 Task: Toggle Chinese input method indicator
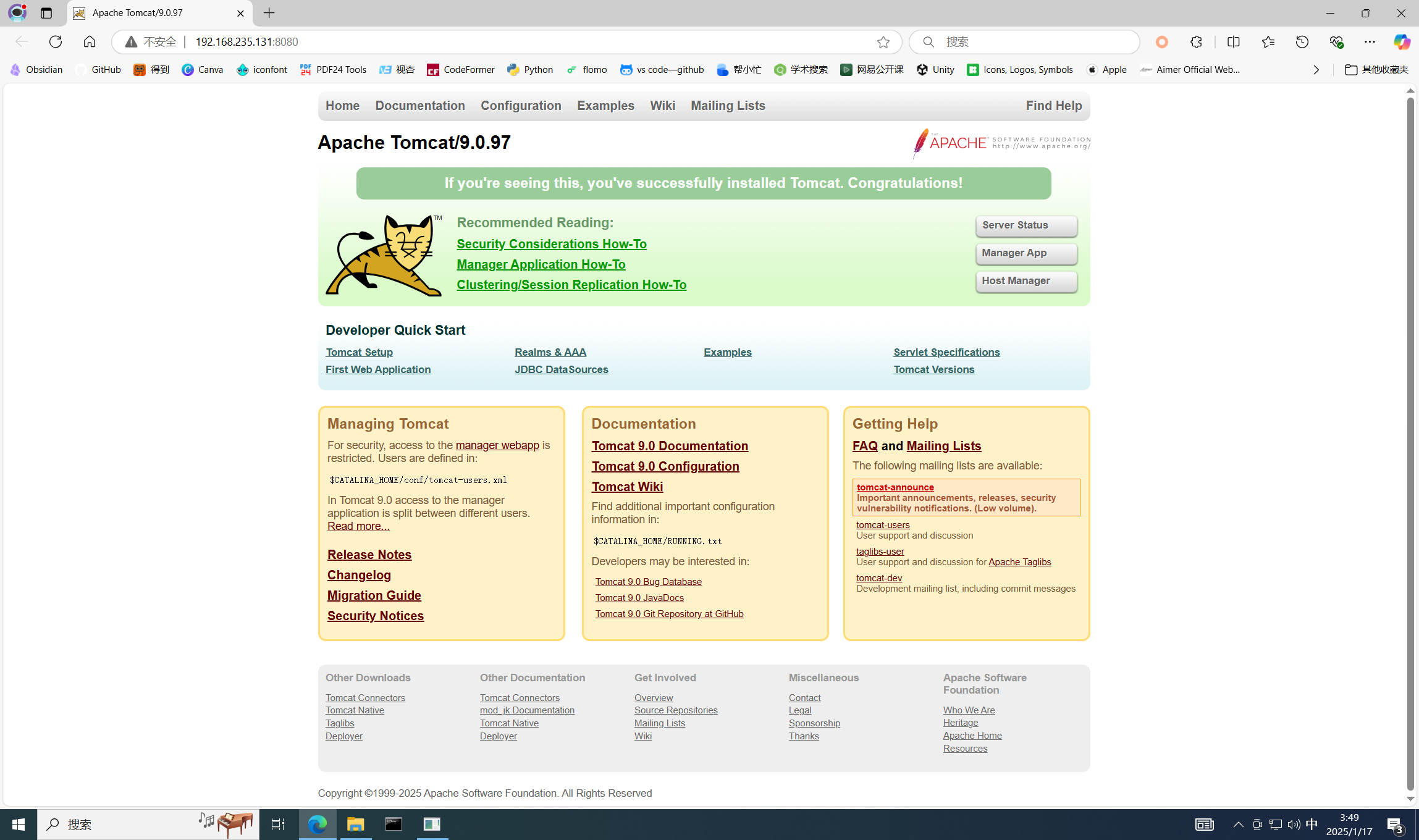[1312, 824]
